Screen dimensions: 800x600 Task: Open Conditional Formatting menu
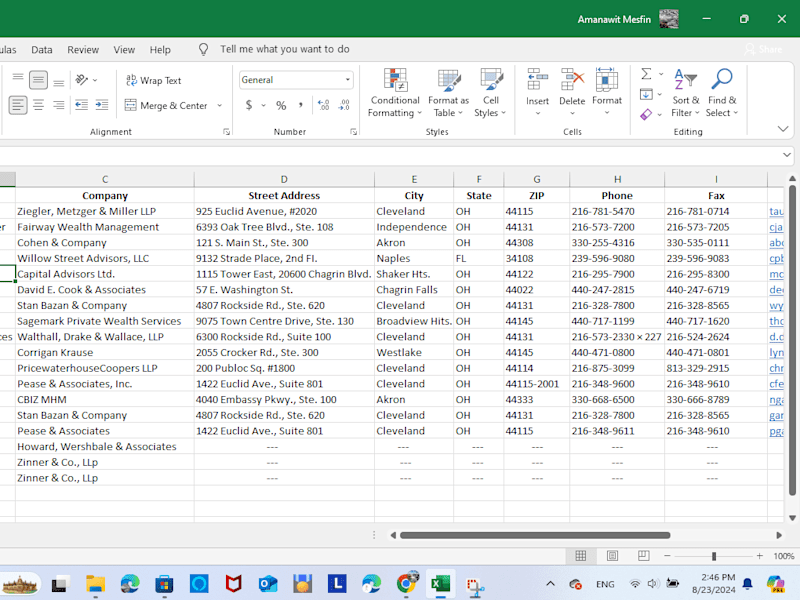tap(395, 92)
